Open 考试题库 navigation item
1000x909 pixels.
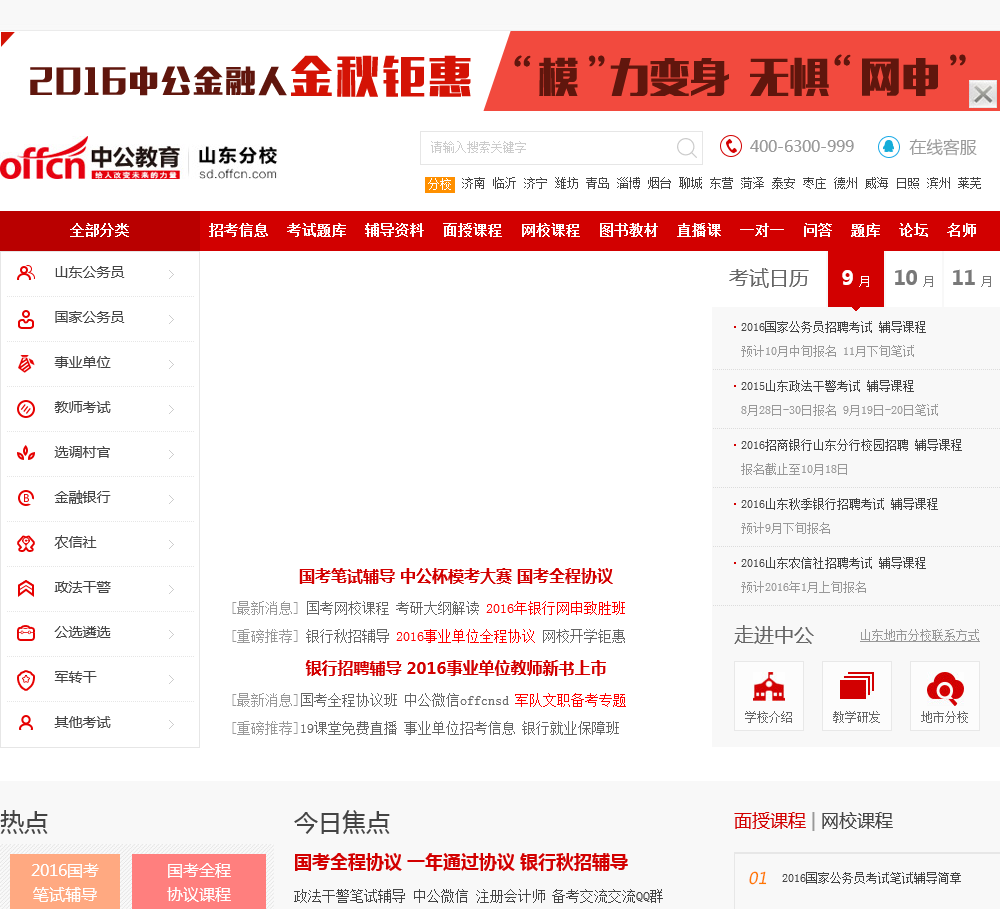pyautogui.click(x=316, y=230)
